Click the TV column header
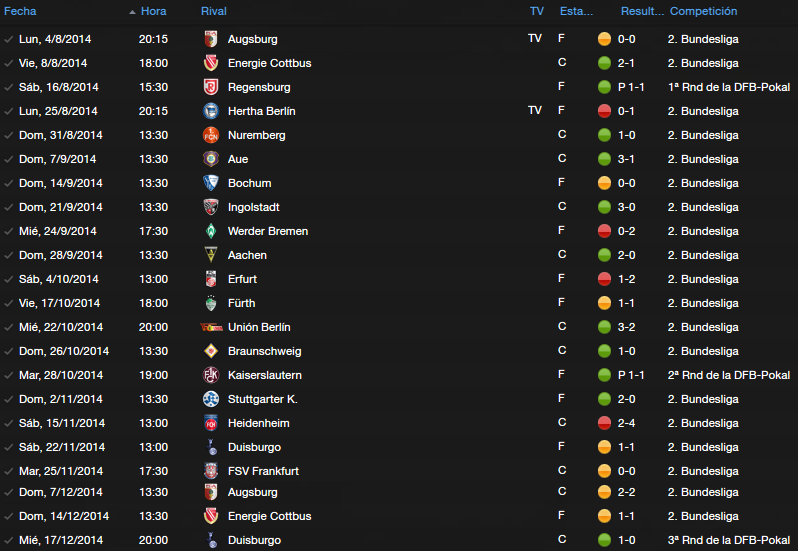 (536, 11)
